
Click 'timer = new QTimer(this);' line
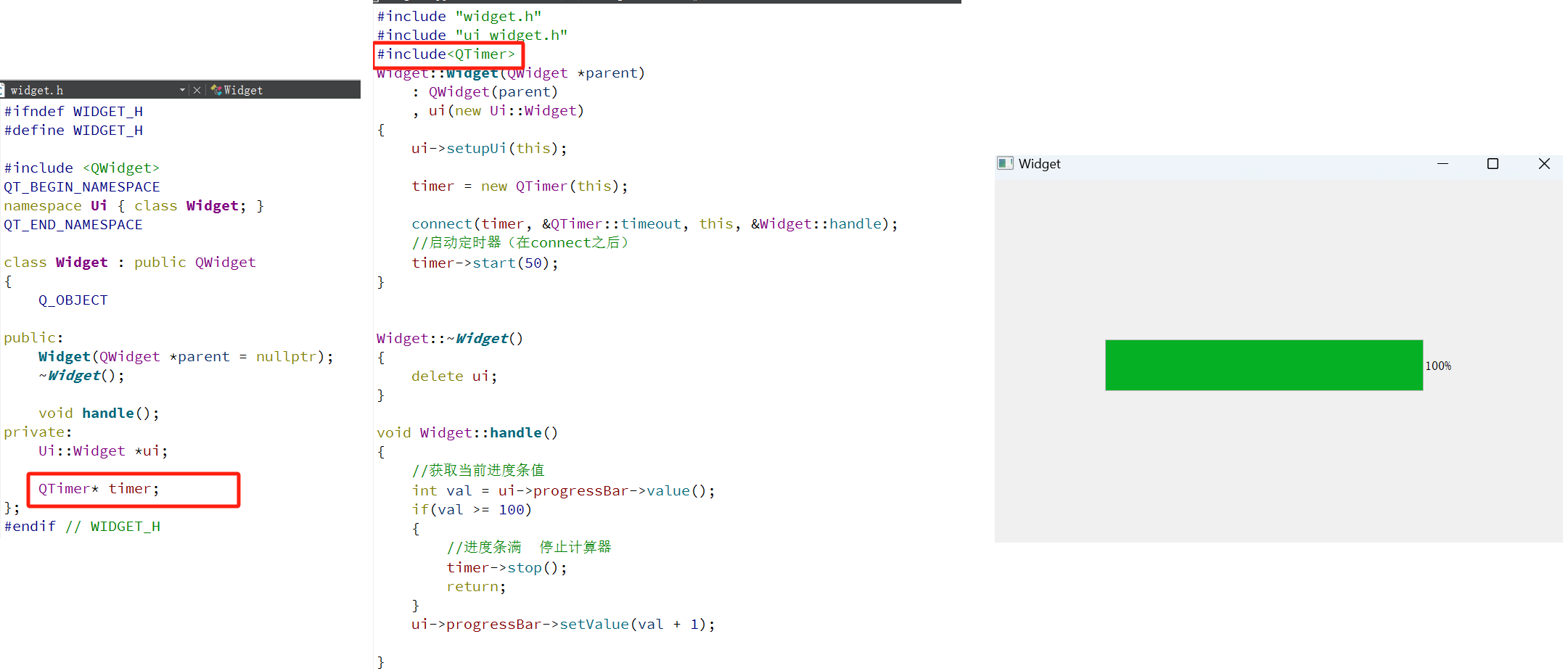520,186
